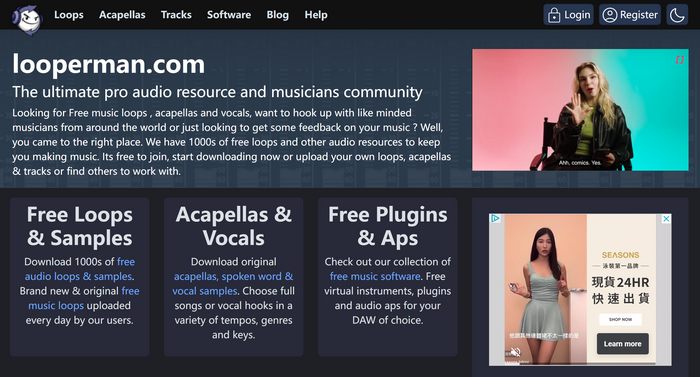The width and height of the screenshot is (700, 377).
Task: Toggle dark mode with moon icon
Action: tap(677, 15)
